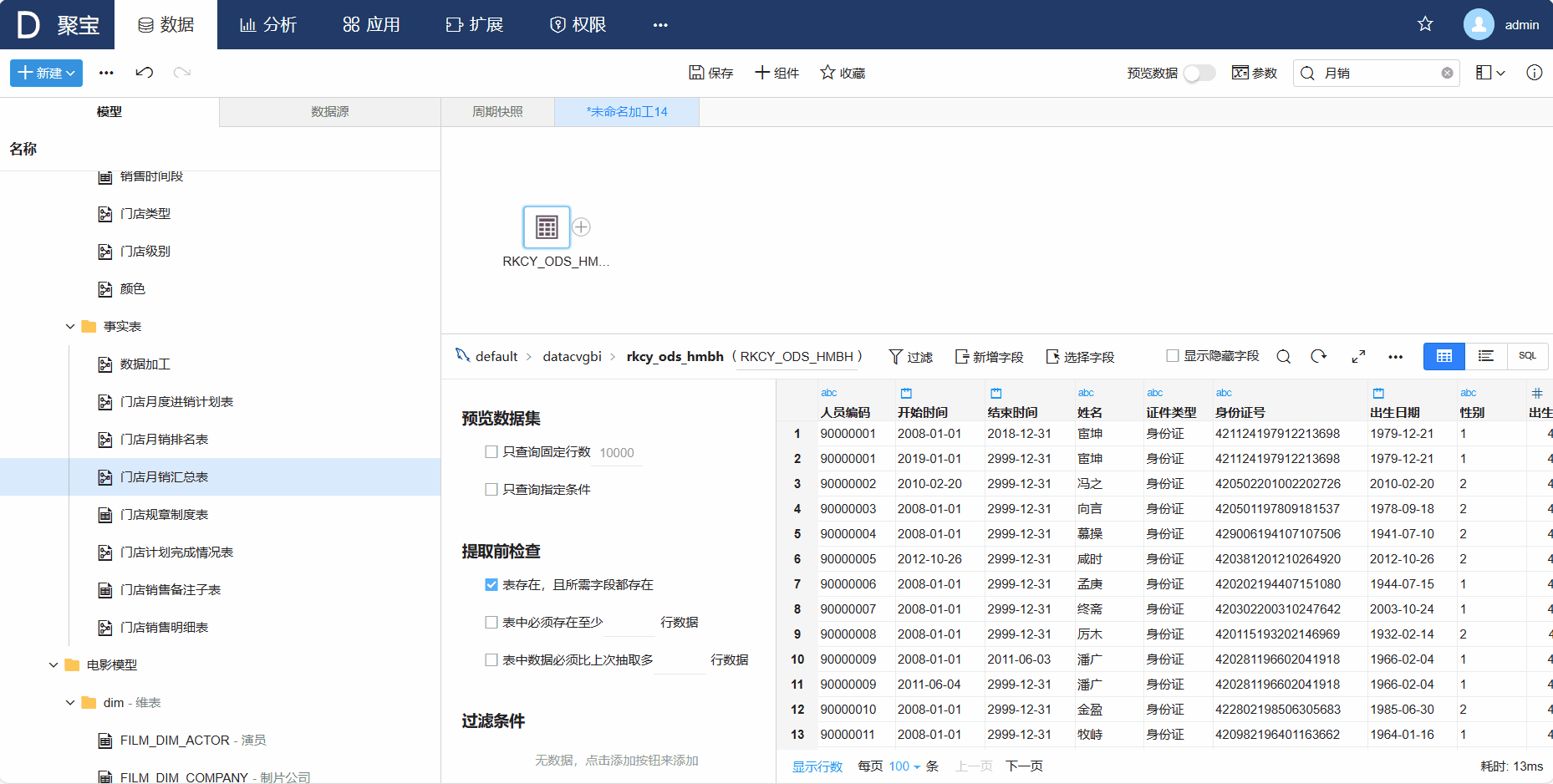Screen dimensions: 1553x784
Task: Select 门店类型 in model tree
Action: (145, 214)
